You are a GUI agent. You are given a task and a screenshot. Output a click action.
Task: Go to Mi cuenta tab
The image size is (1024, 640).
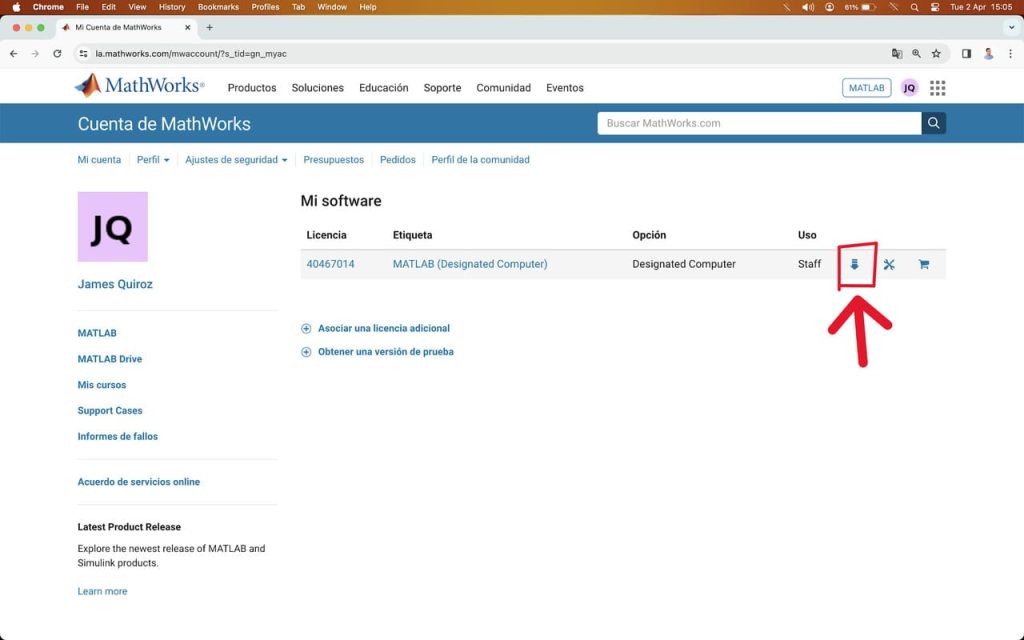pyautogui.click(x=99, y=159)
